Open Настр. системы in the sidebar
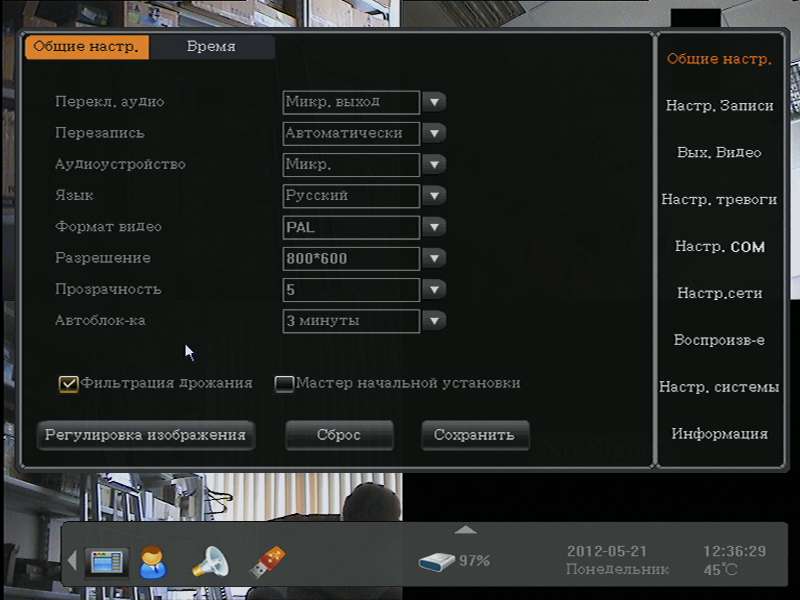This screenshot has height=600, width=800. pos(719,387)
